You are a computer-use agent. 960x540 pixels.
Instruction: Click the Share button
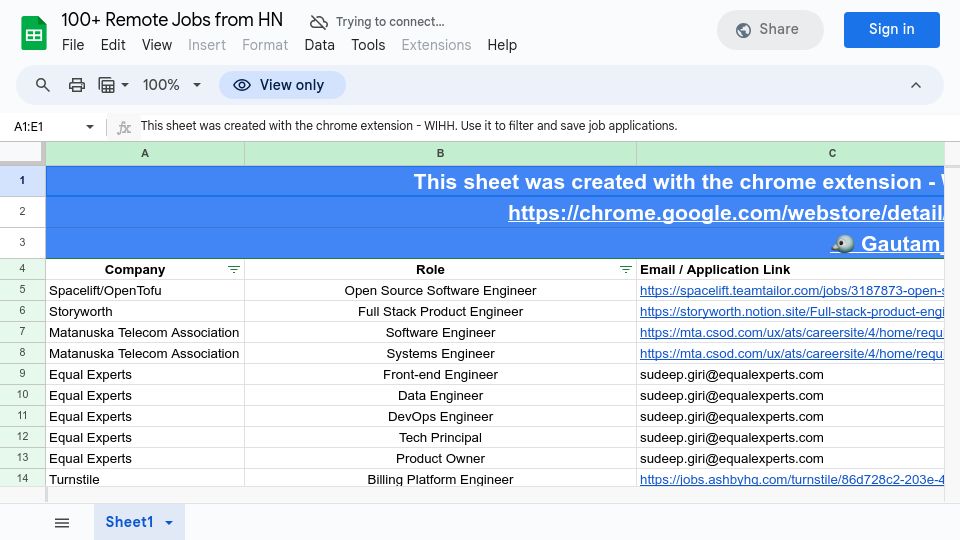coord(770,29)
